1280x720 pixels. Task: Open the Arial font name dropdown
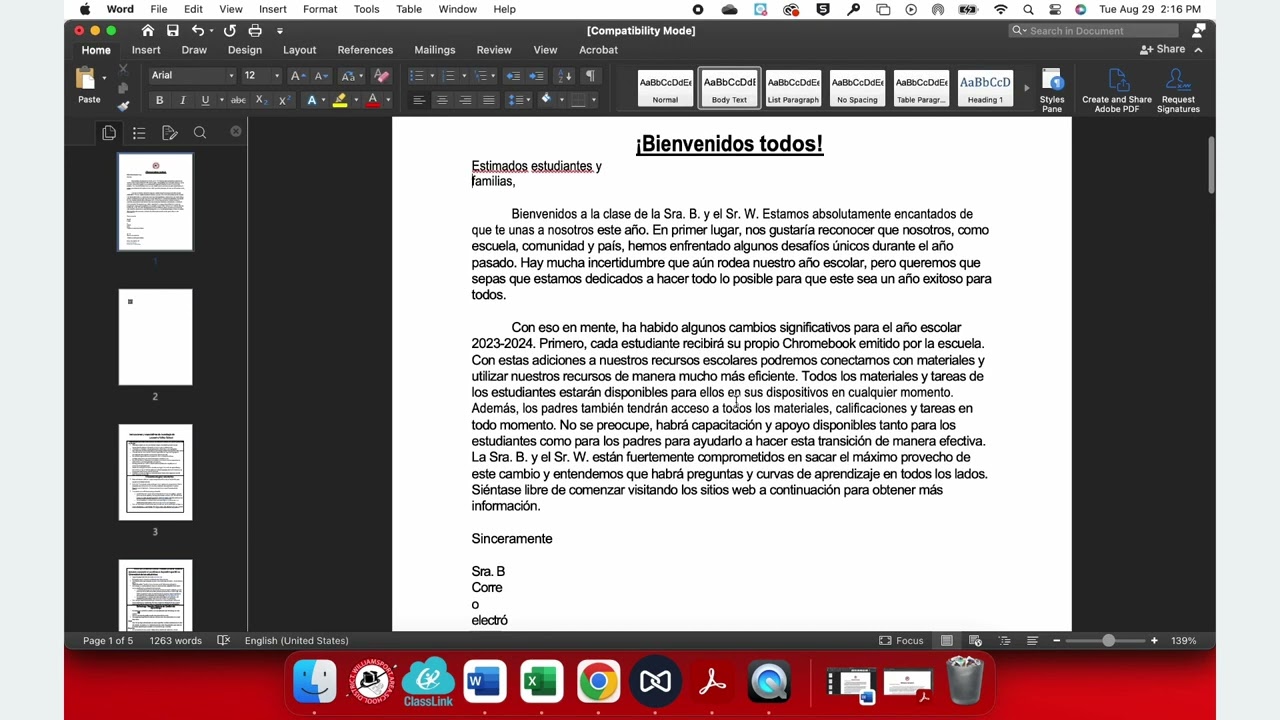pyautogui.click(x=231, y=76)
